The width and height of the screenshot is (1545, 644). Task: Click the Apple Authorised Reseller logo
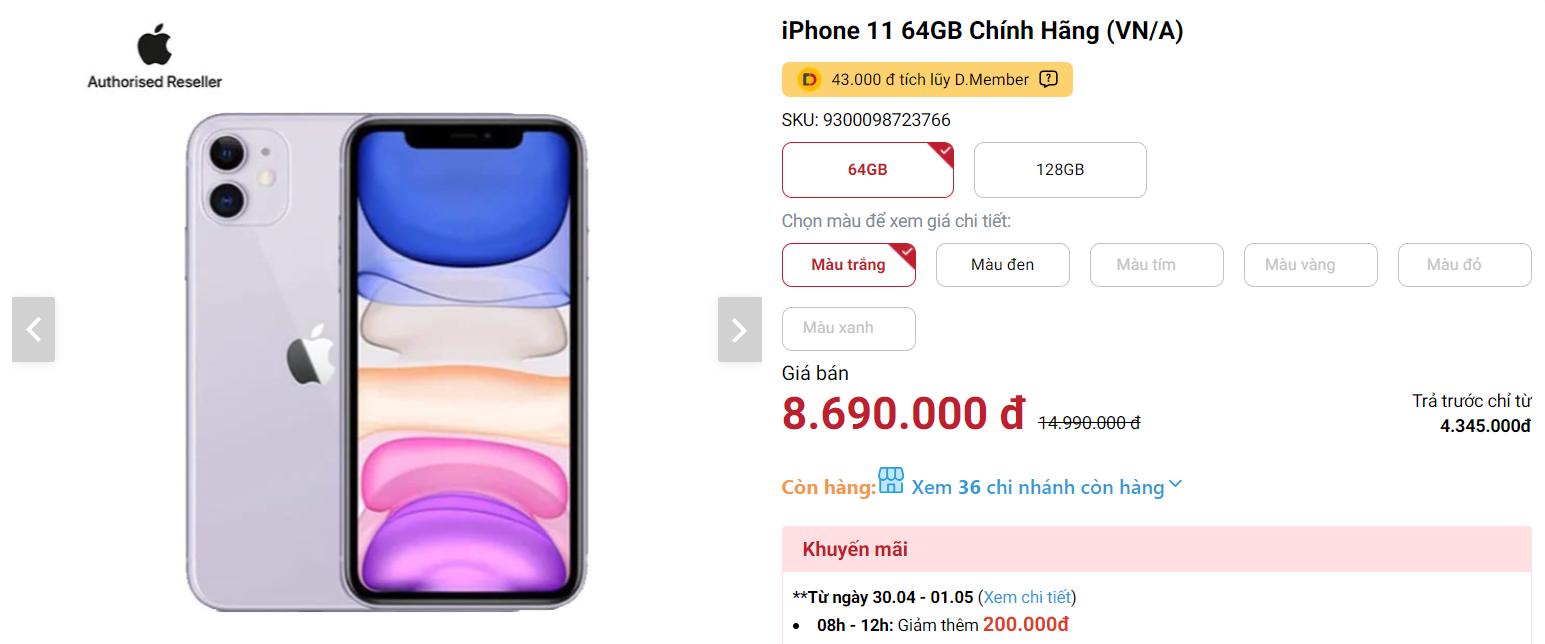pos(154,58)
